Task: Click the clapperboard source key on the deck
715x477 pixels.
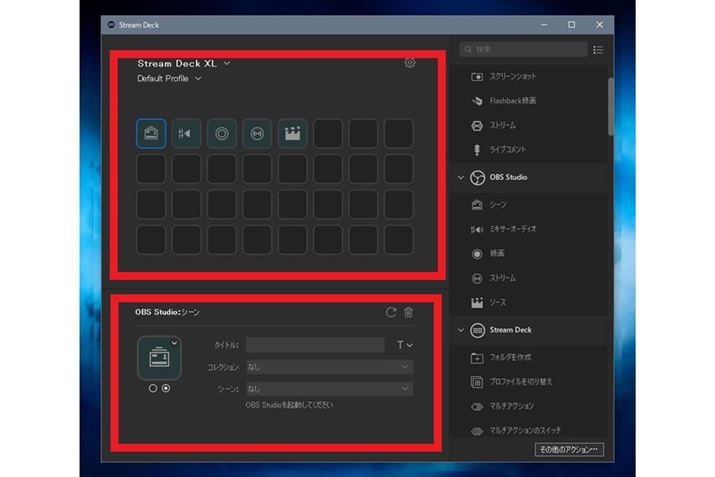Action: pos(292,134)
